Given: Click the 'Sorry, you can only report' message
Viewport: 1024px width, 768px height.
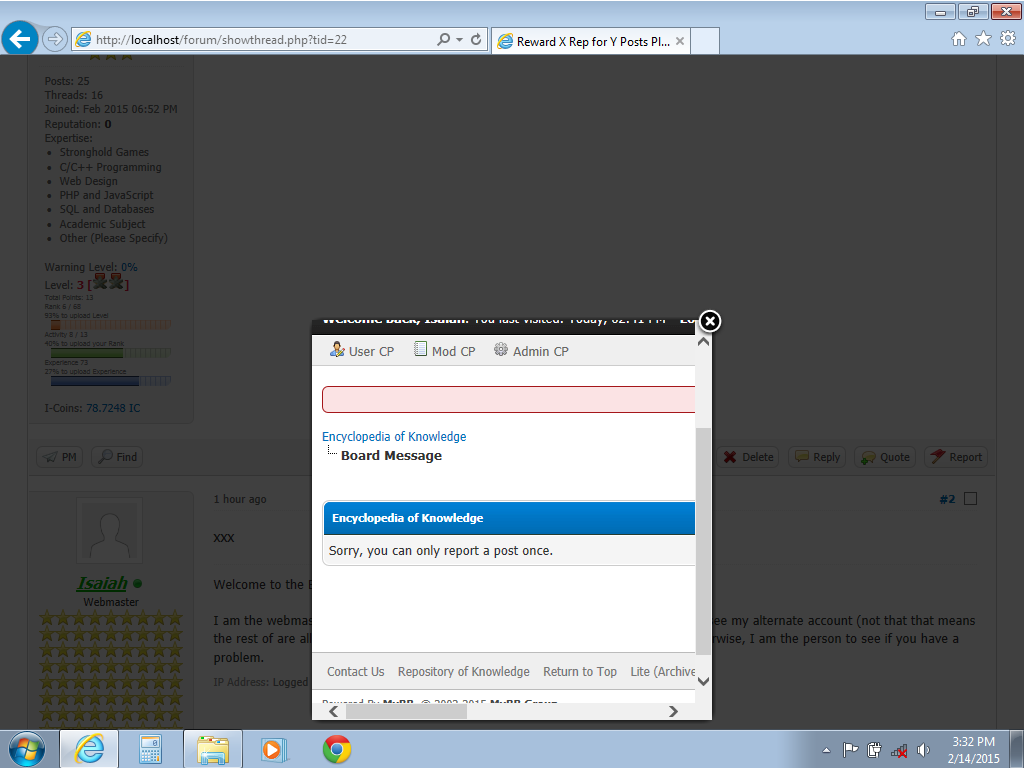Looking at the screenshot, I should (441, 551).
